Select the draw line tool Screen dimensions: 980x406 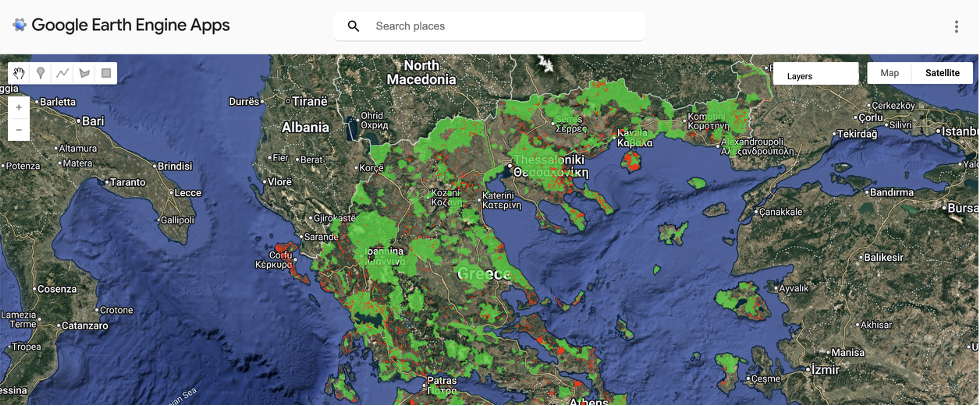(63, 73)
